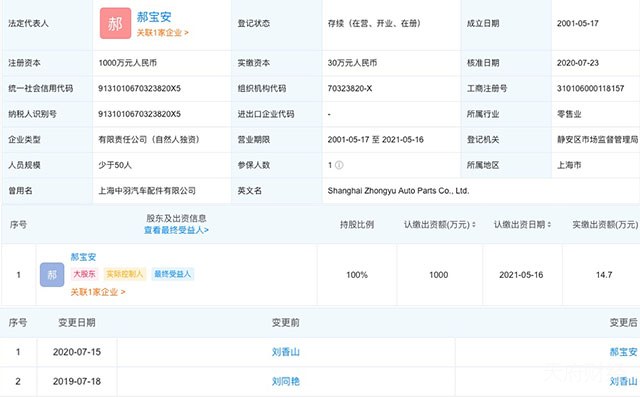Viewport: 640px width, 398px height.
Task: Open 关联1家企业 link under legal representative
Action: point(162,32)
